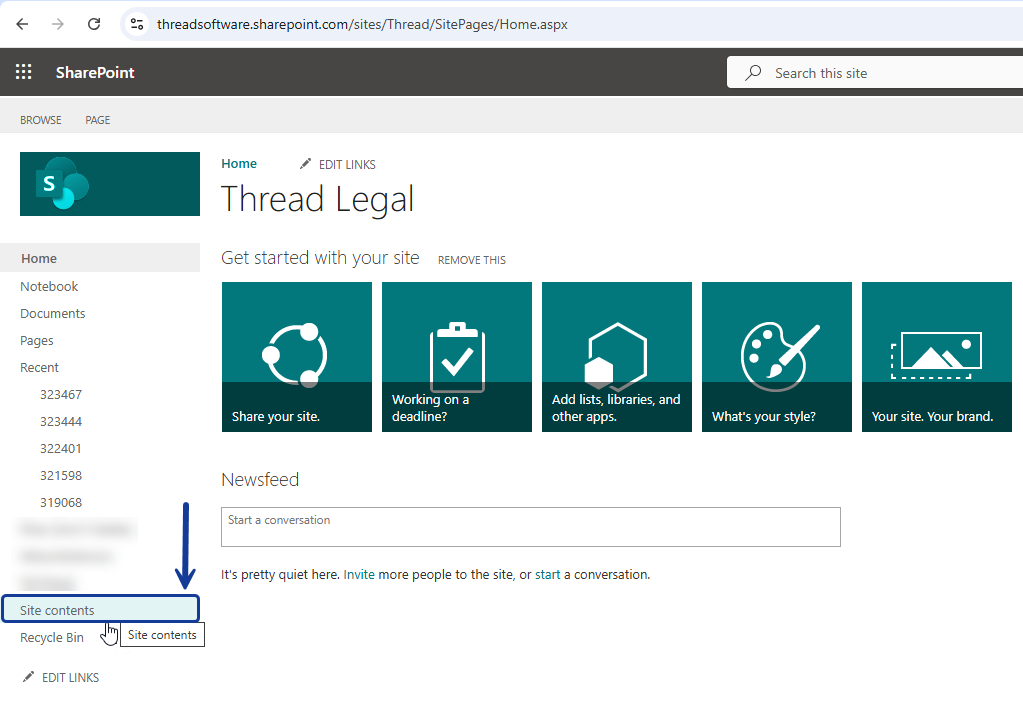The image size is (1023, 725).
Task: Click EDIT LINKS text next to Home breadcrumb
Action: 347,164
